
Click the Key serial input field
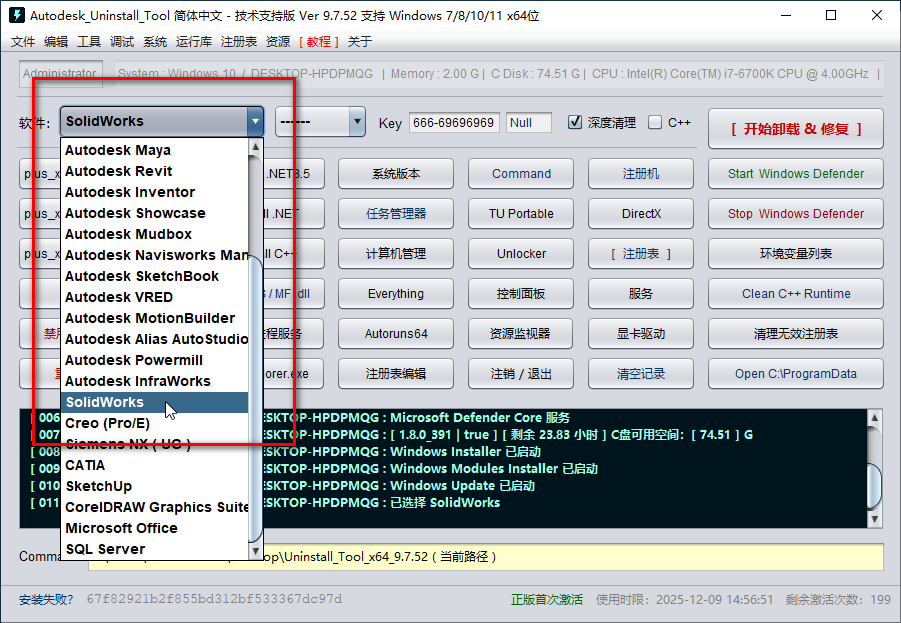tap(454, 122)
